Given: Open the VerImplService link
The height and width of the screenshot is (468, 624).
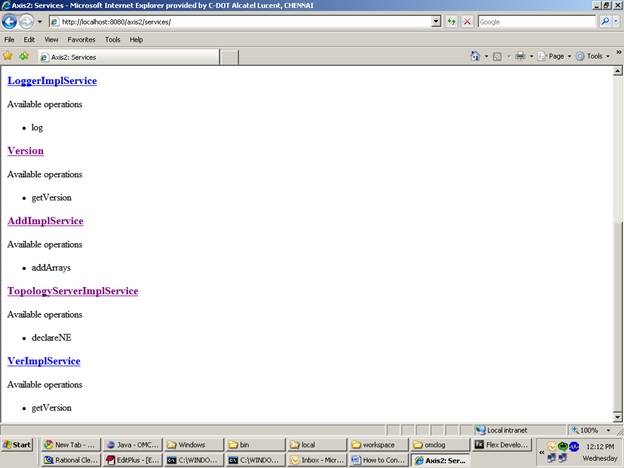Looking at the screenshot, I should tap(44, 361).
